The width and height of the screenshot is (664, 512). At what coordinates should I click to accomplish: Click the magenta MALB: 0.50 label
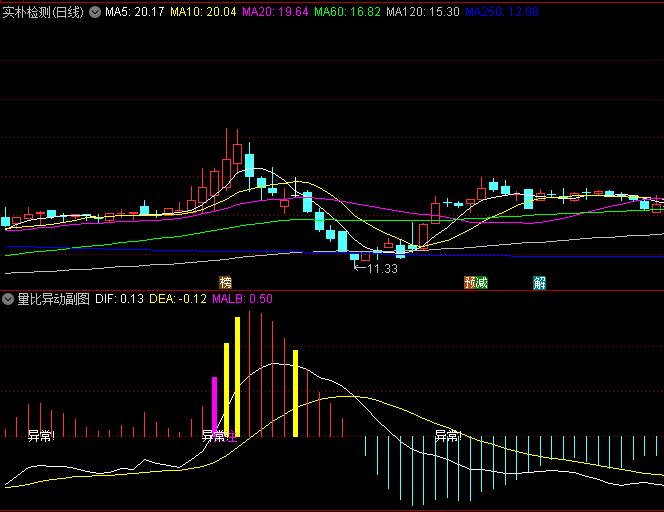click(x=242, y=299)
